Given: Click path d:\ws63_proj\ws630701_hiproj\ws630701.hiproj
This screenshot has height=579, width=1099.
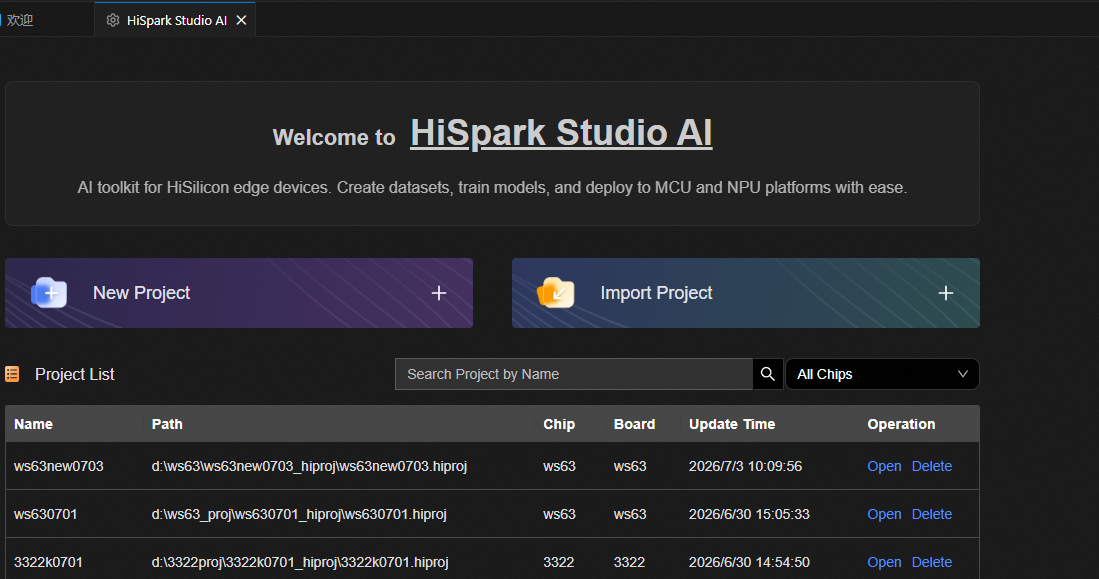Looking at the screenshot, I should 299,514.
